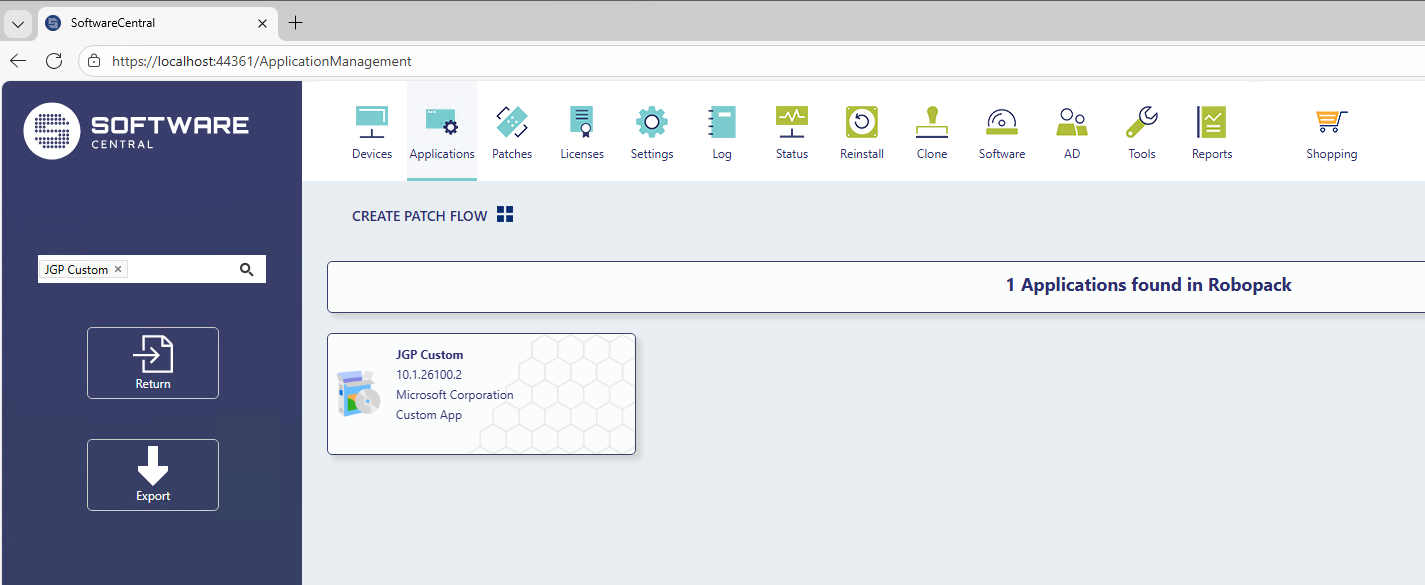Open the AD users icon
Image resolution: width=1425 pixels, height=585 pixels.
(x=1072, y=123)
